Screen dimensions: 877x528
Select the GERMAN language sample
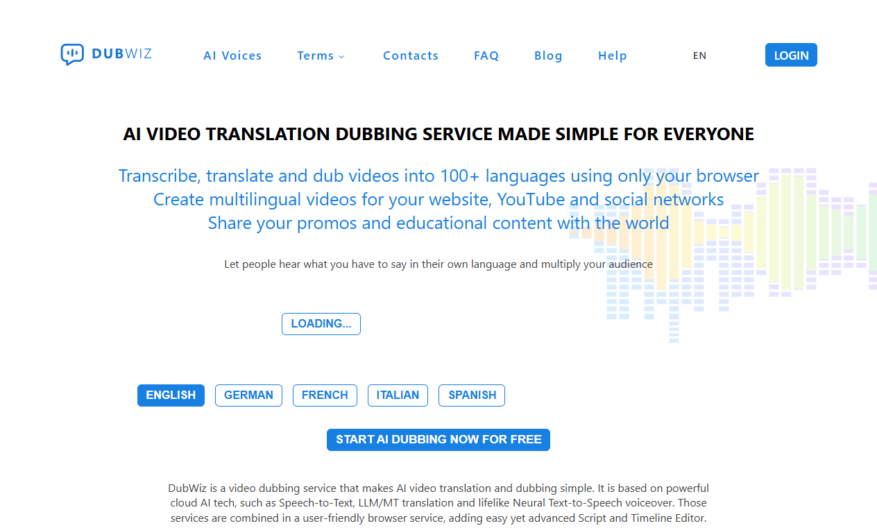(x=248, y=395)
